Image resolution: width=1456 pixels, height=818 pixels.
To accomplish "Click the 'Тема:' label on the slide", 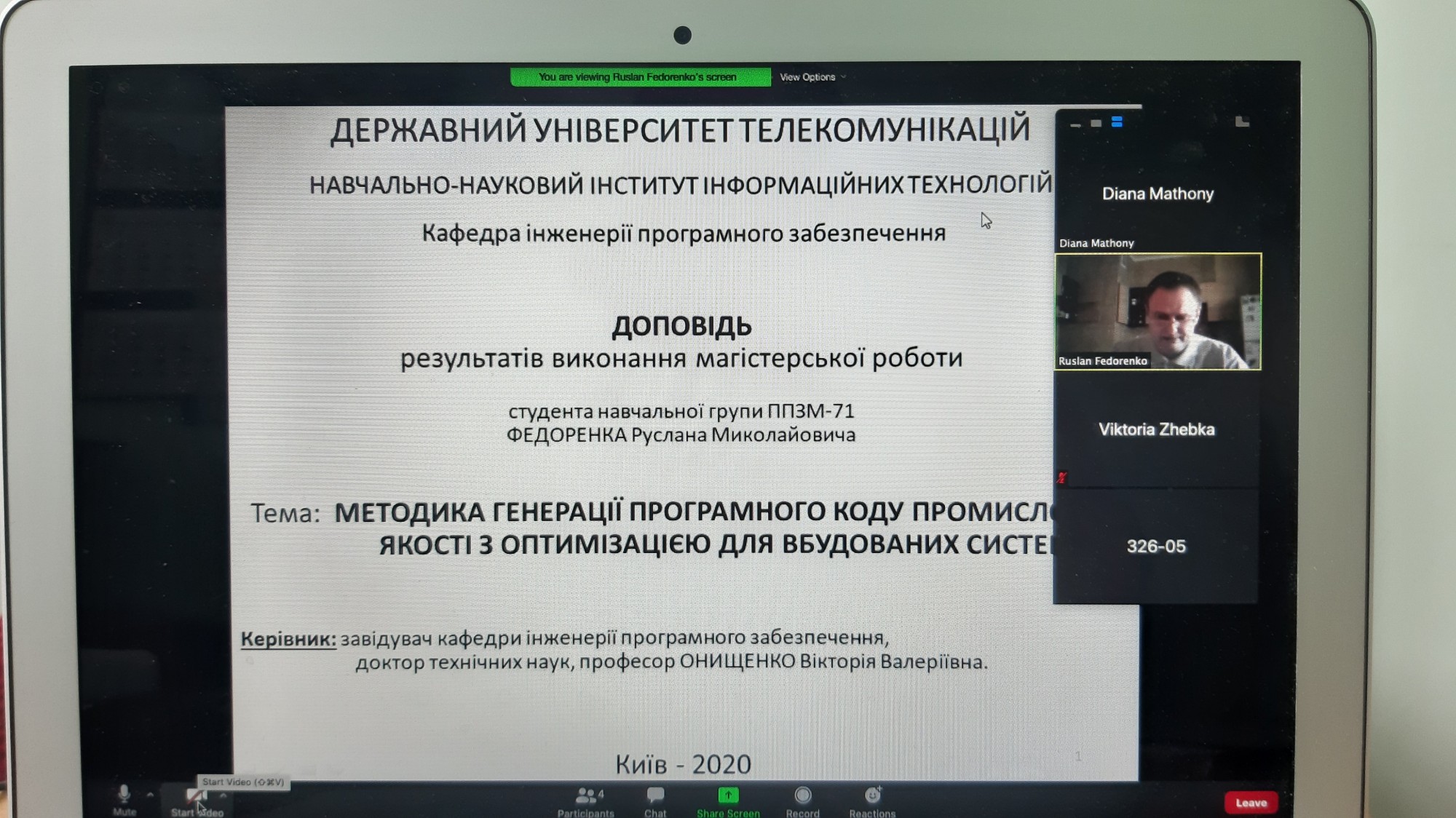I will point(285,514).
